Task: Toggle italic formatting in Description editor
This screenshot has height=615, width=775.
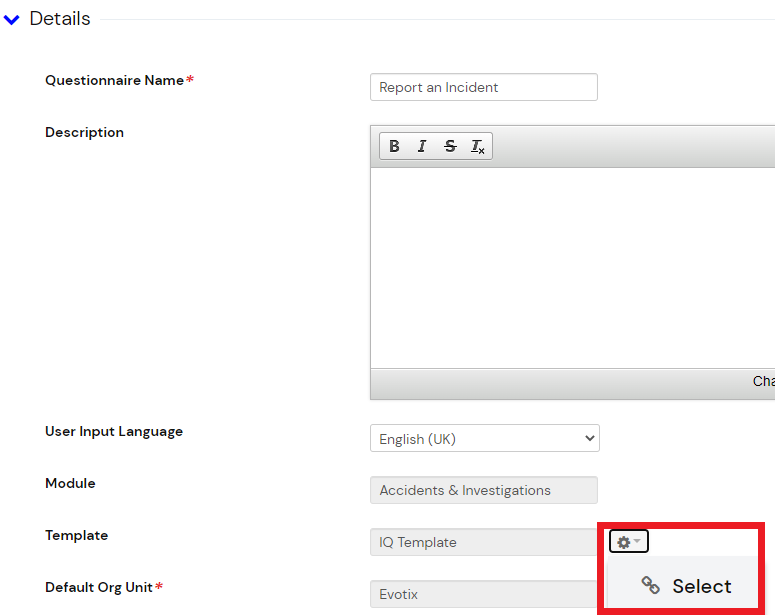Action: pyautogui.click(x=422, y=146)
